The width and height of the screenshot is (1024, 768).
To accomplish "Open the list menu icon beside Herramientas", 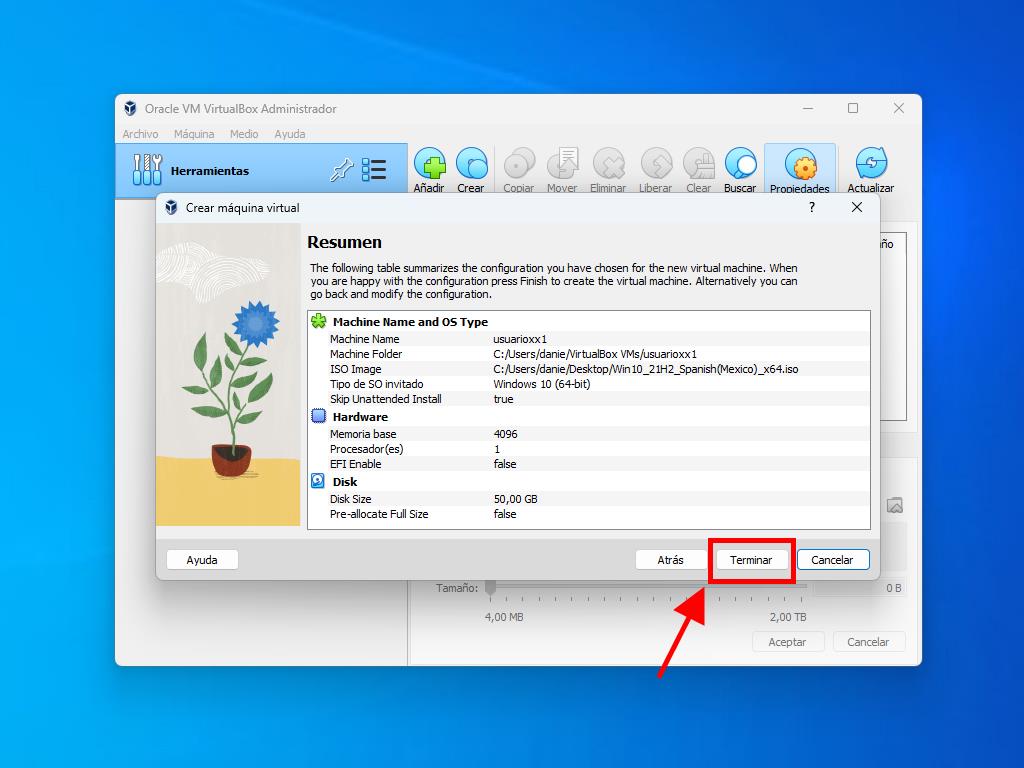I will pos(374,171).
